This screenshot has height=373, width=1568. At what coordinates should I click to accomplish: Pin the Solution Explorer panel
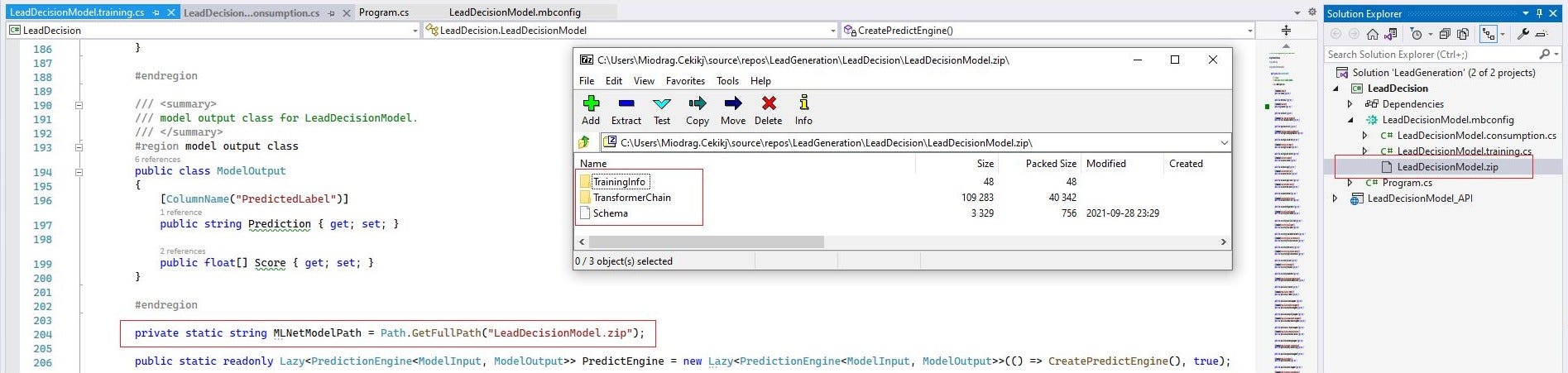point(1539,13)
